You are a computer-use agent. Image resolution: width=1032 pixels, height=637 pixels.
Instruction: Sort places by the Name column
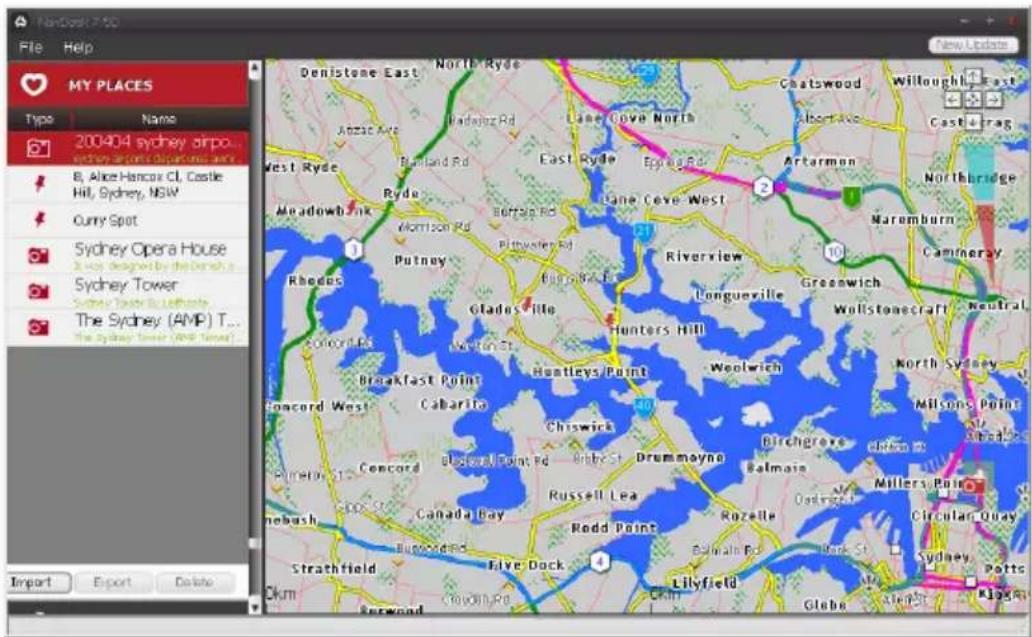pos(159,119)
